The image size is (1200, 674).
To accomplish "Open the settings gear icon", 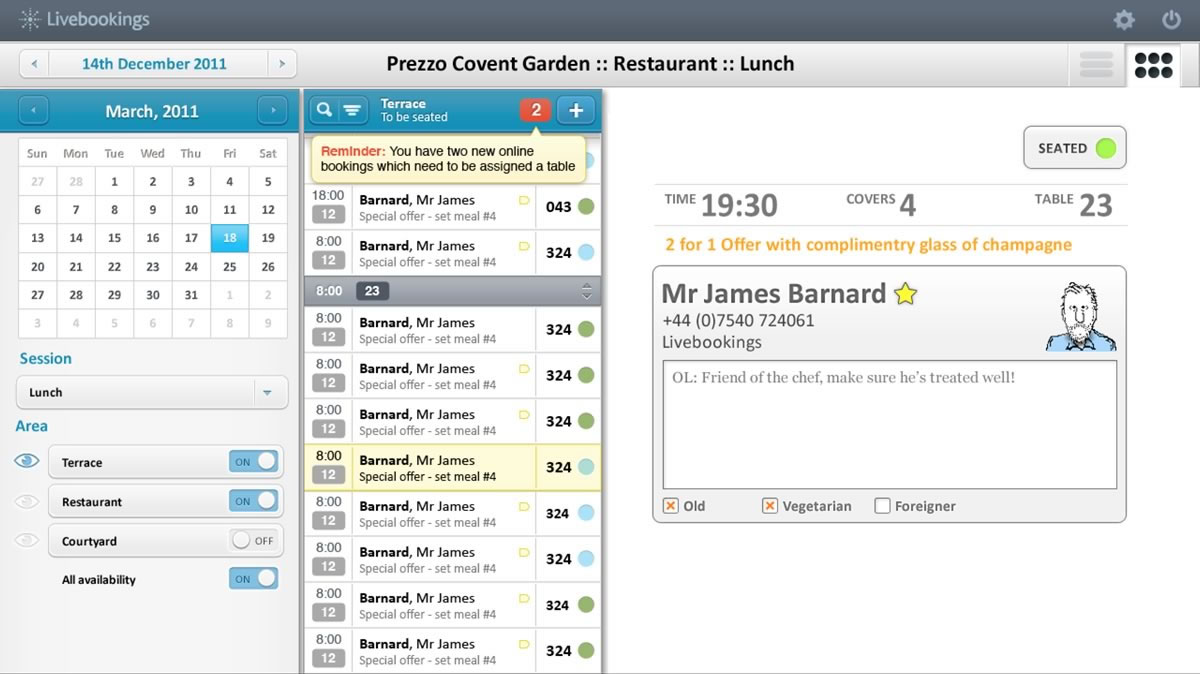I will pyautogui.click(x=1123, y=19).
